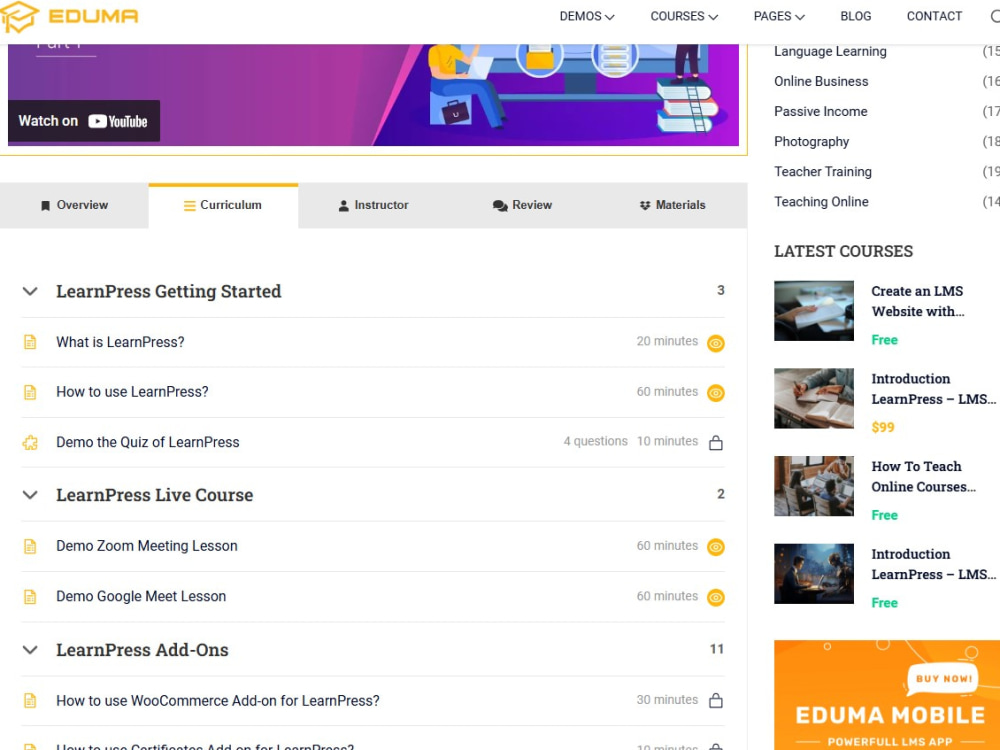This screenshot has height=750, width=1000.
Task: Click How To Teach Online Courses thumbnail
Action: tap(814, 486)
